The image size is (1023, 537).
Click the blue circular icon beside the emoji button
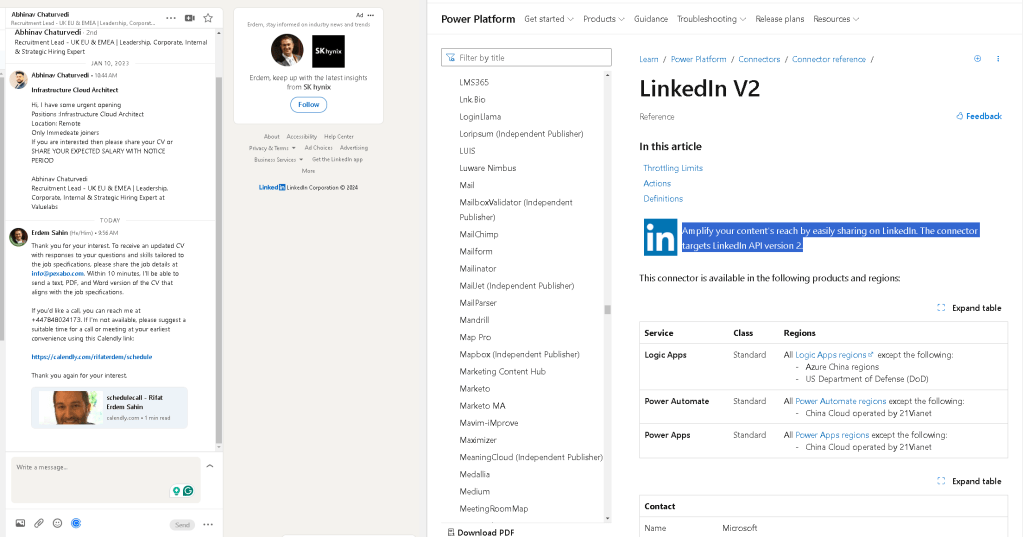point(76,523)
